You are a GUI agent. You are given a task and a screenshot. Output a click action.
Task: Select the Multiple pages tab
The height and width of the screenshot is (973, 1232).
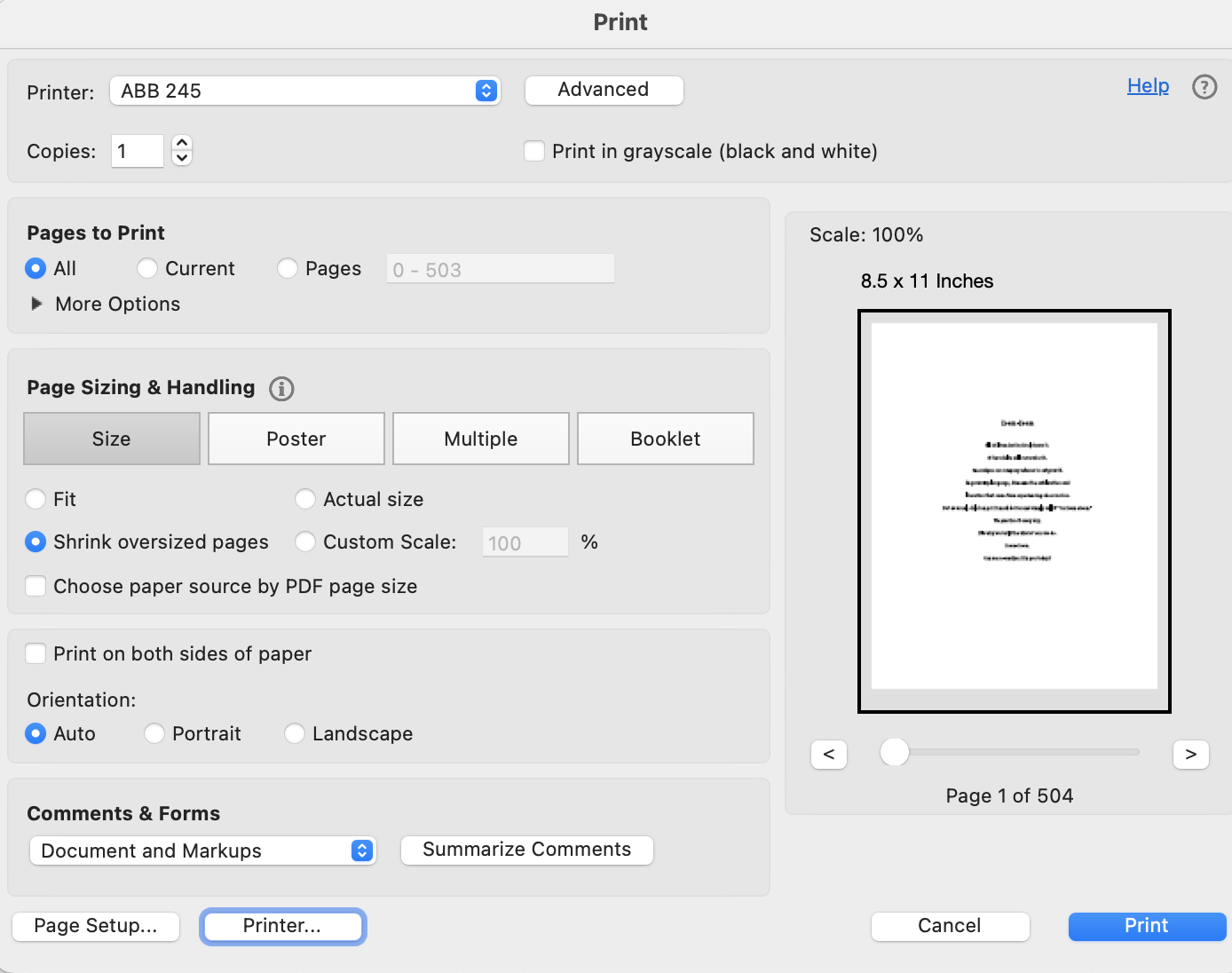pyautogui.click(x=480, y=439)
